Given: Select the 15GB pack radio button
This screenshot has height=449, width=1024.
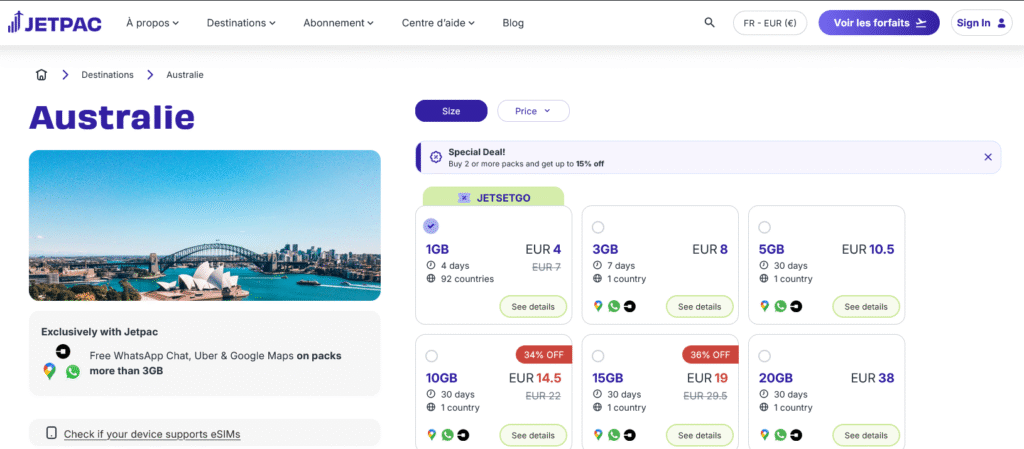Looking at the screenshot, I should 598,356.
